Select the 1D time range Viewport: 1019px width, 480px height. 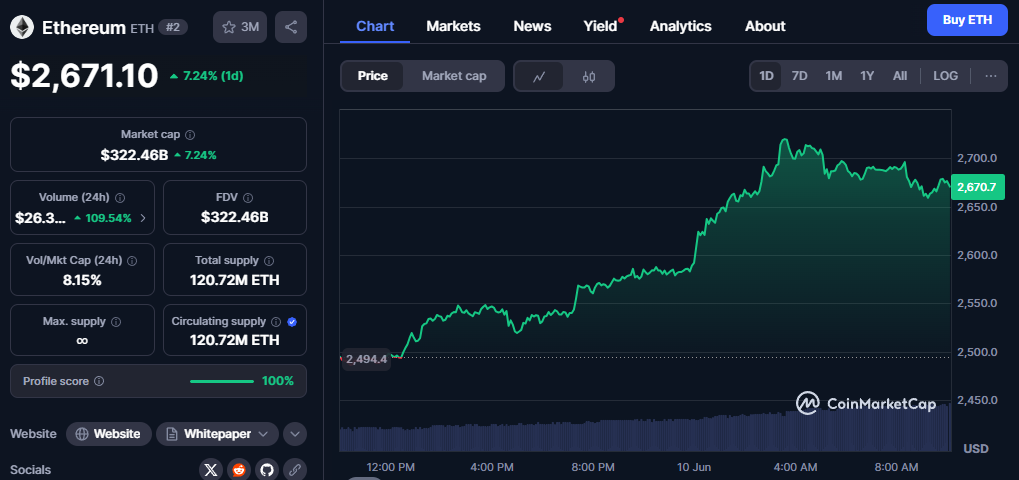click(x=766, y=76)
